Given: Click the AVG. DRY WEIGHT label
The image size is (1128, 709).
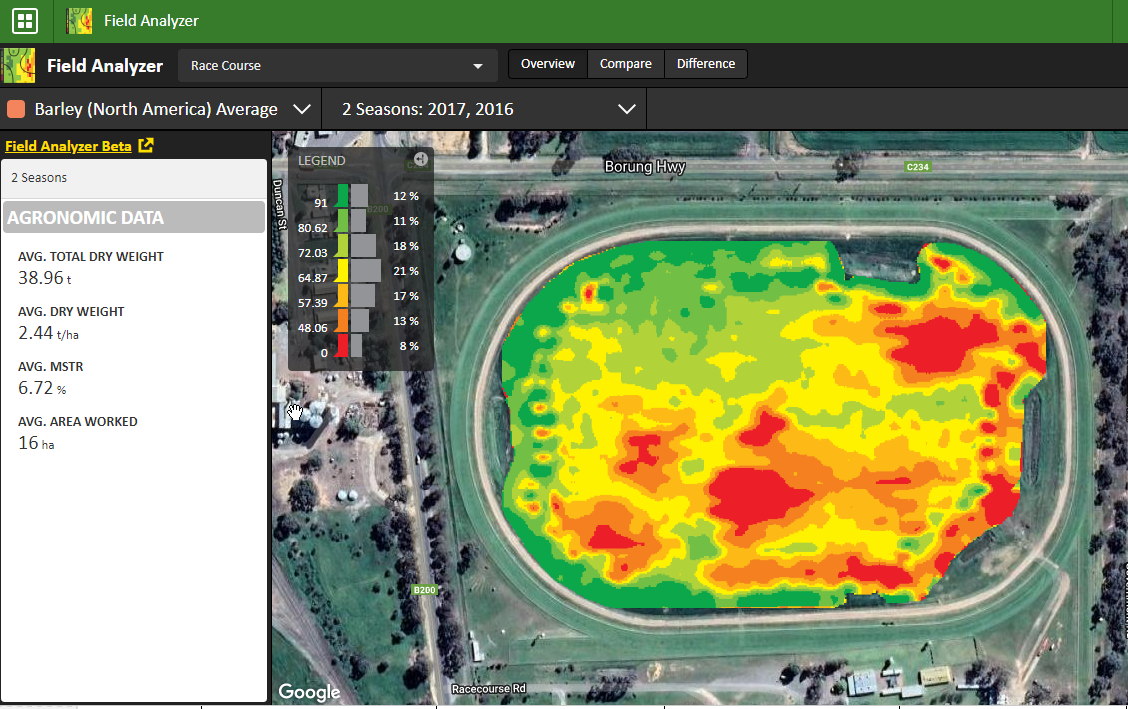Looking at the screenshot, I should coord(71,311).
